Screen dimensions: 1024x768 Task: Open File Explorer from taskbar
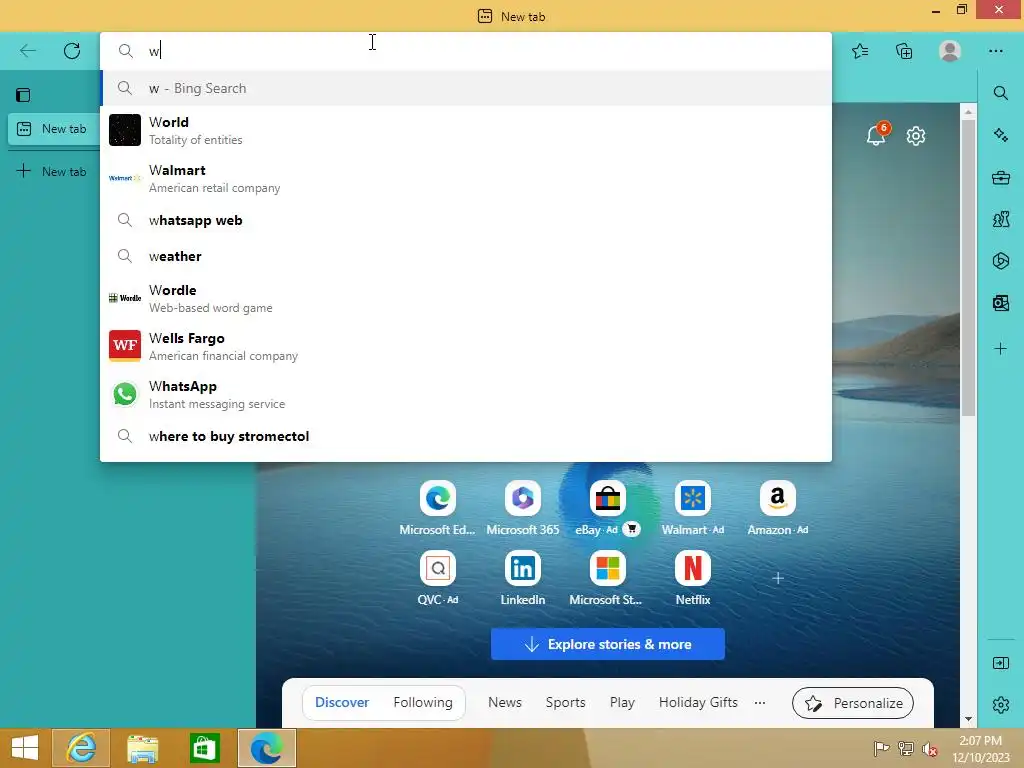click(142, 748)
